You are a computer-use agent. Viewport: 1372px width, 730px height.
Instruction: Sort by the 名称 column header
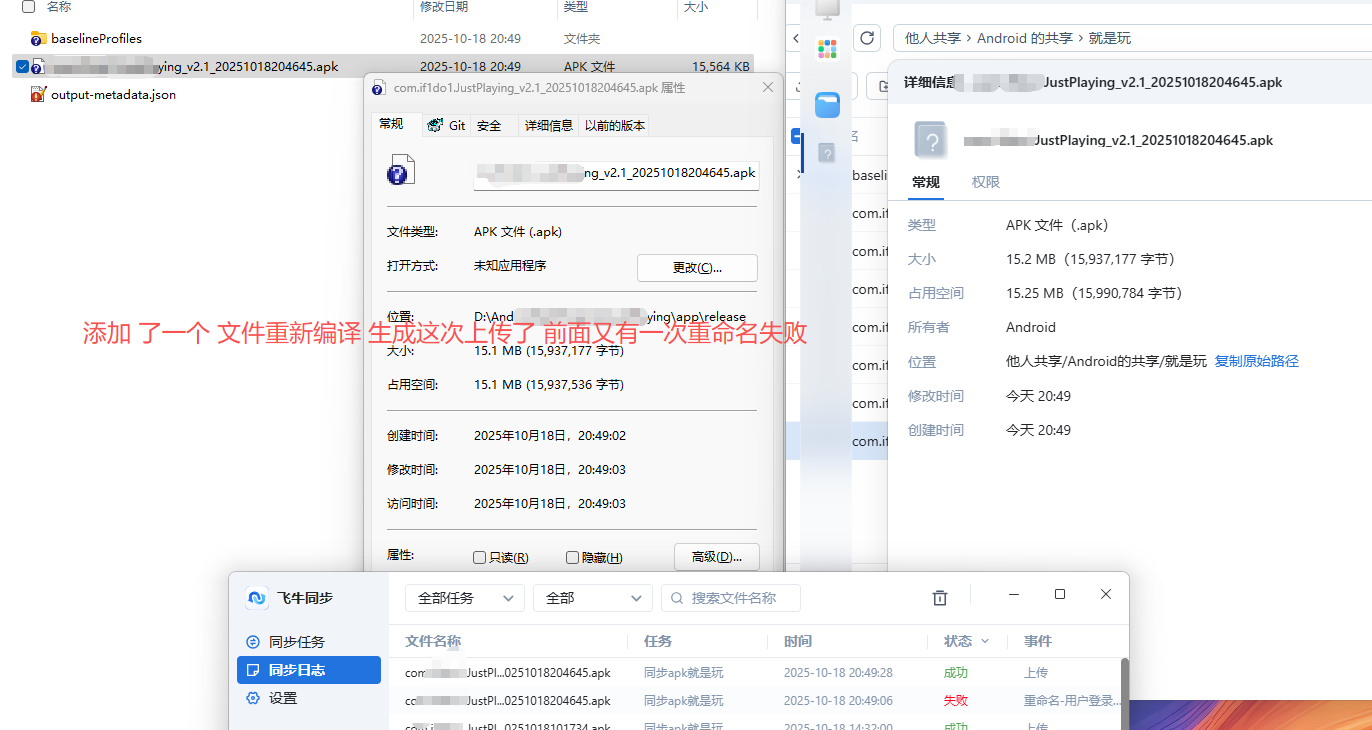pos(59,7)
